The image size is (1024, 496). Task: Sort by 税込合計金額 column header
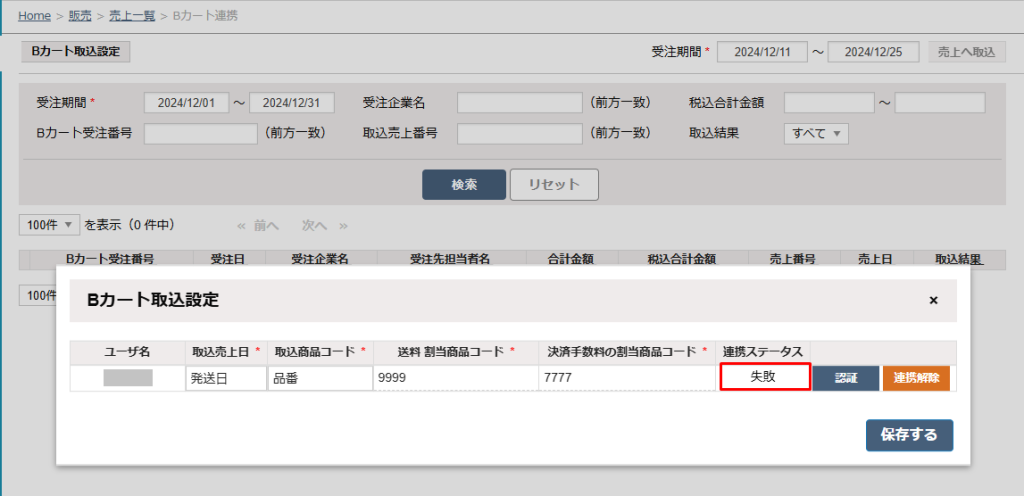[682, 258]
